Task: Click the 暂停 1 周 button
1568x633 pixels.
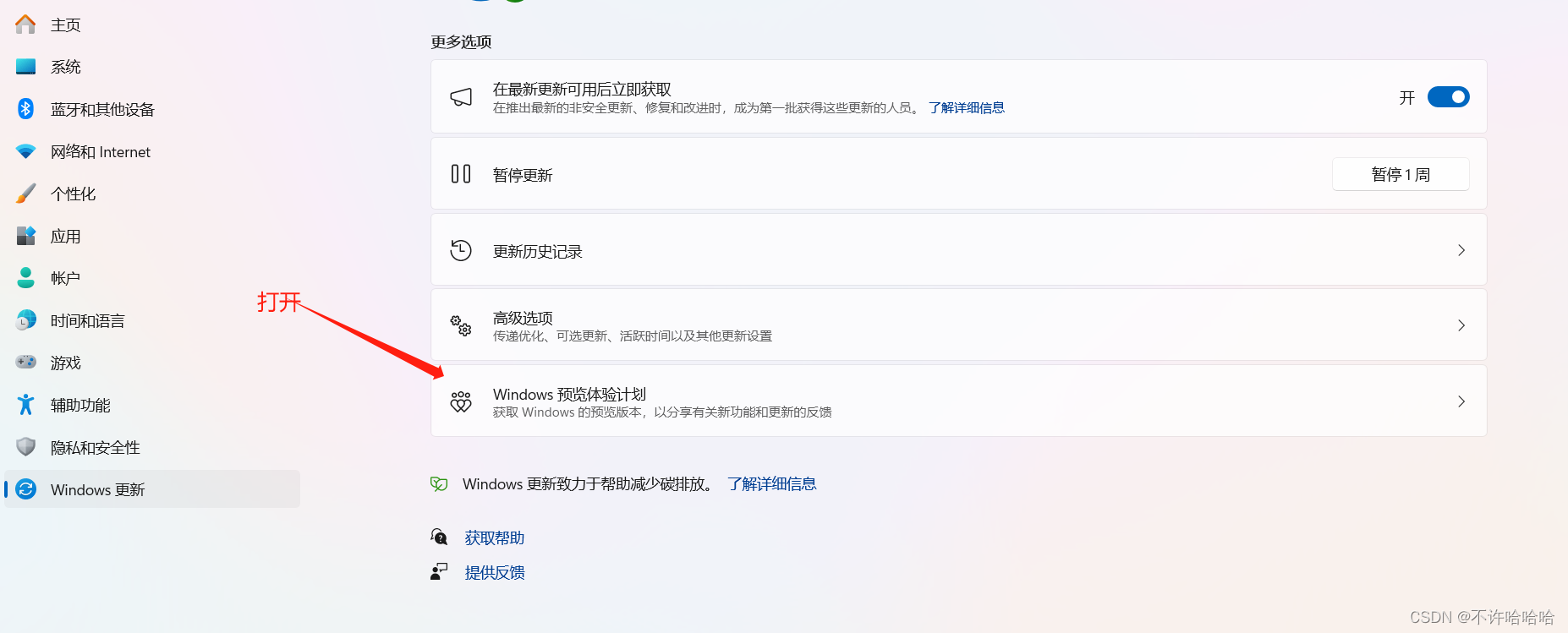Action: tap(1401, 174)
